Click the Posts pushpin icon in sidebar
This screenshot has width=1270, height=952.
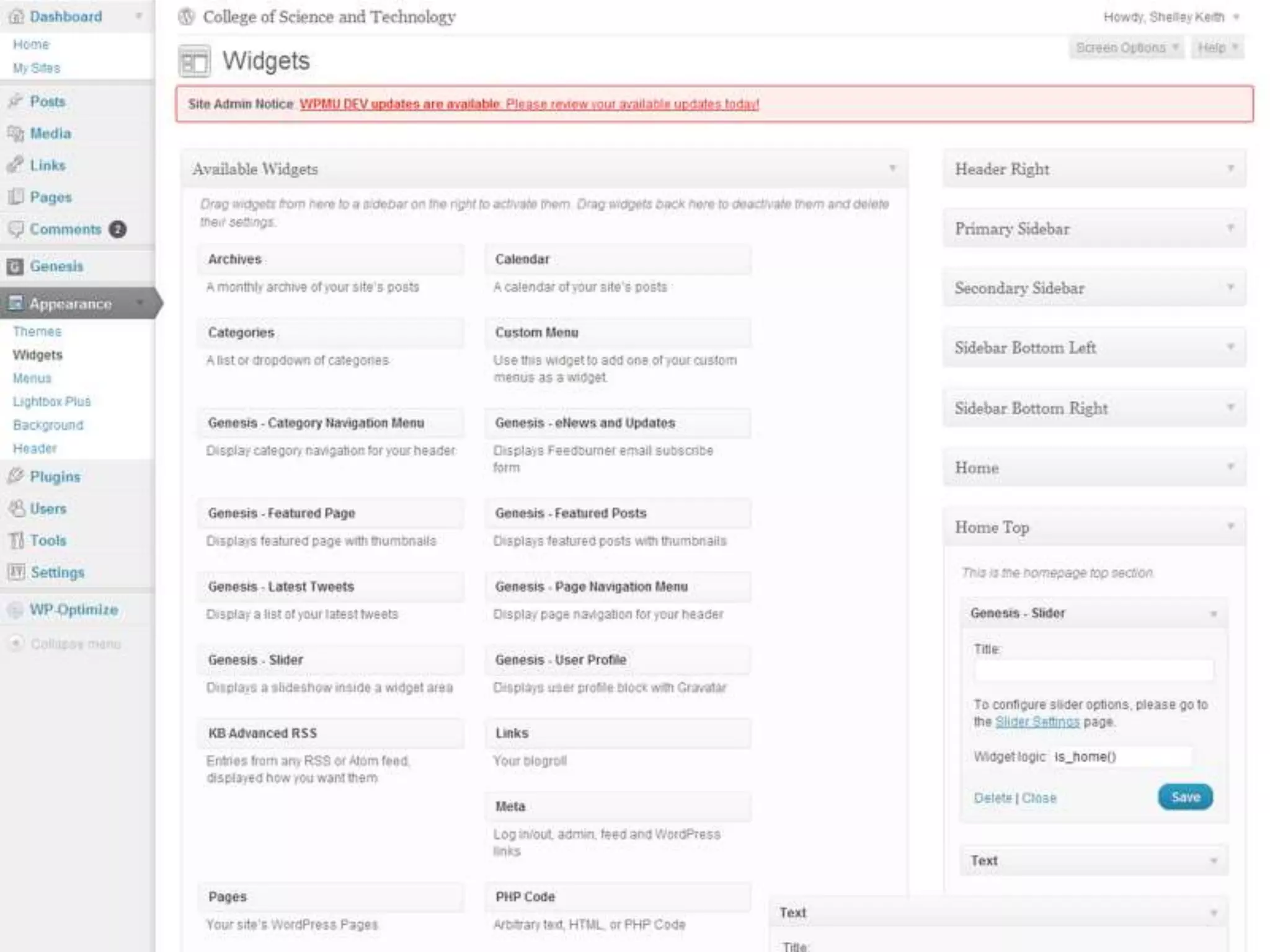(16, 101)
